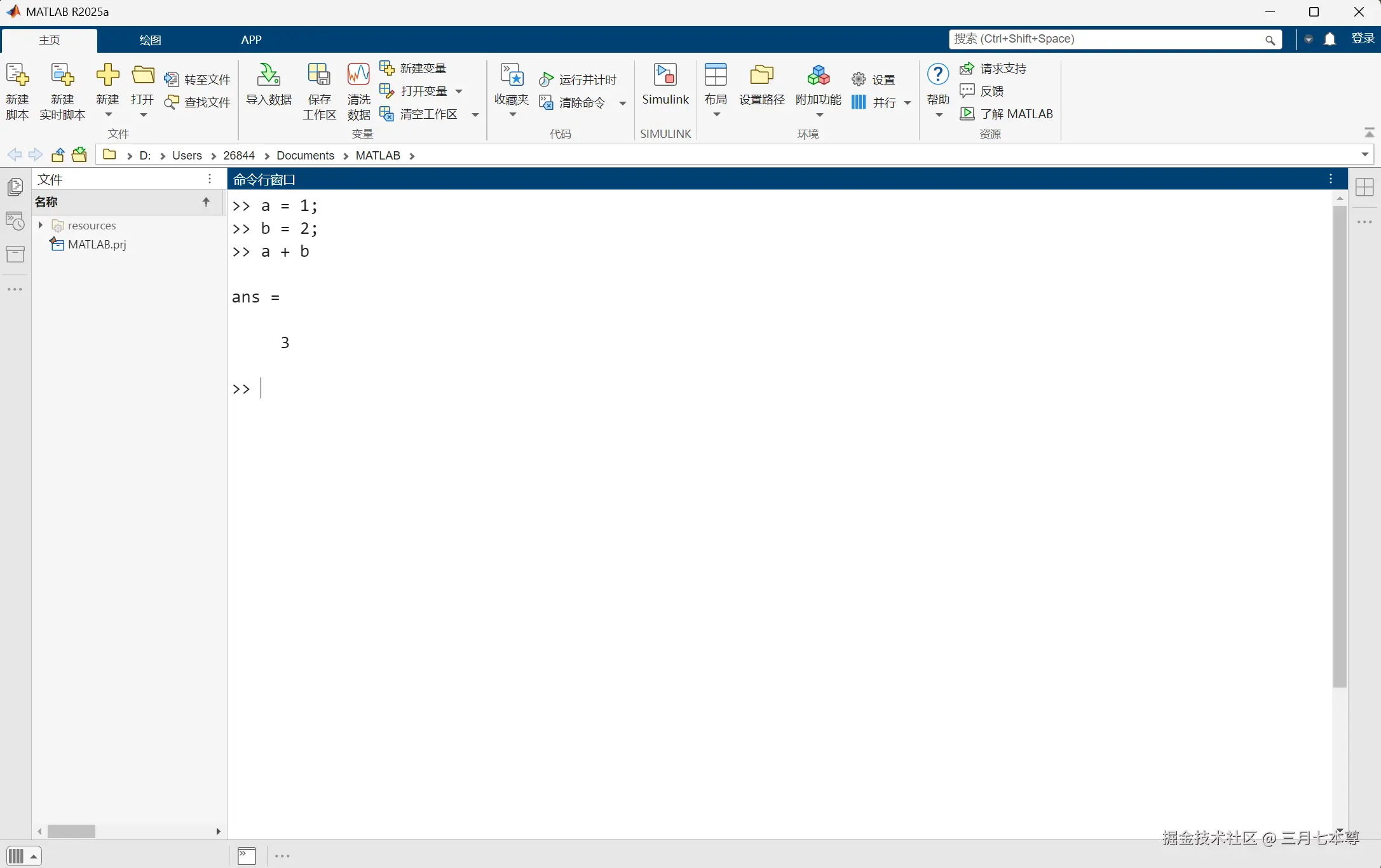Expand the address bar path dropdown arrow
The width and height of the screenshot is (1381, 868).
[x=1364, y=154]
